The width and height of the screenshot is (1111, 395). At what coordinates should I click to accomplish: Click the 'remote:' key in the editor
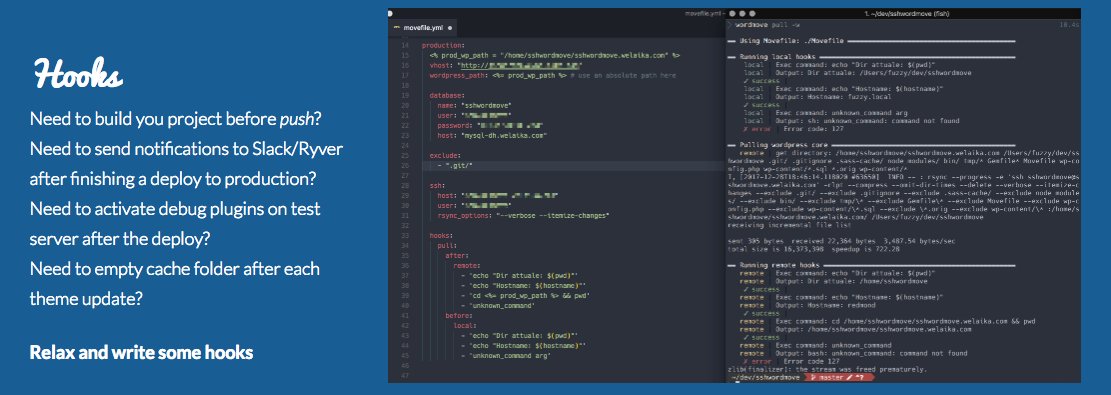point(467,265)
